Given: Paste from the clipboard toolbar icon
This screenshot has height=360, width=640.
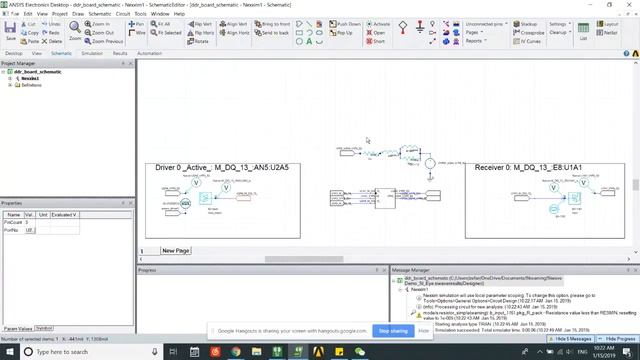Looking at the screenshot, I should pyautogui.click(x=29, y=41).
